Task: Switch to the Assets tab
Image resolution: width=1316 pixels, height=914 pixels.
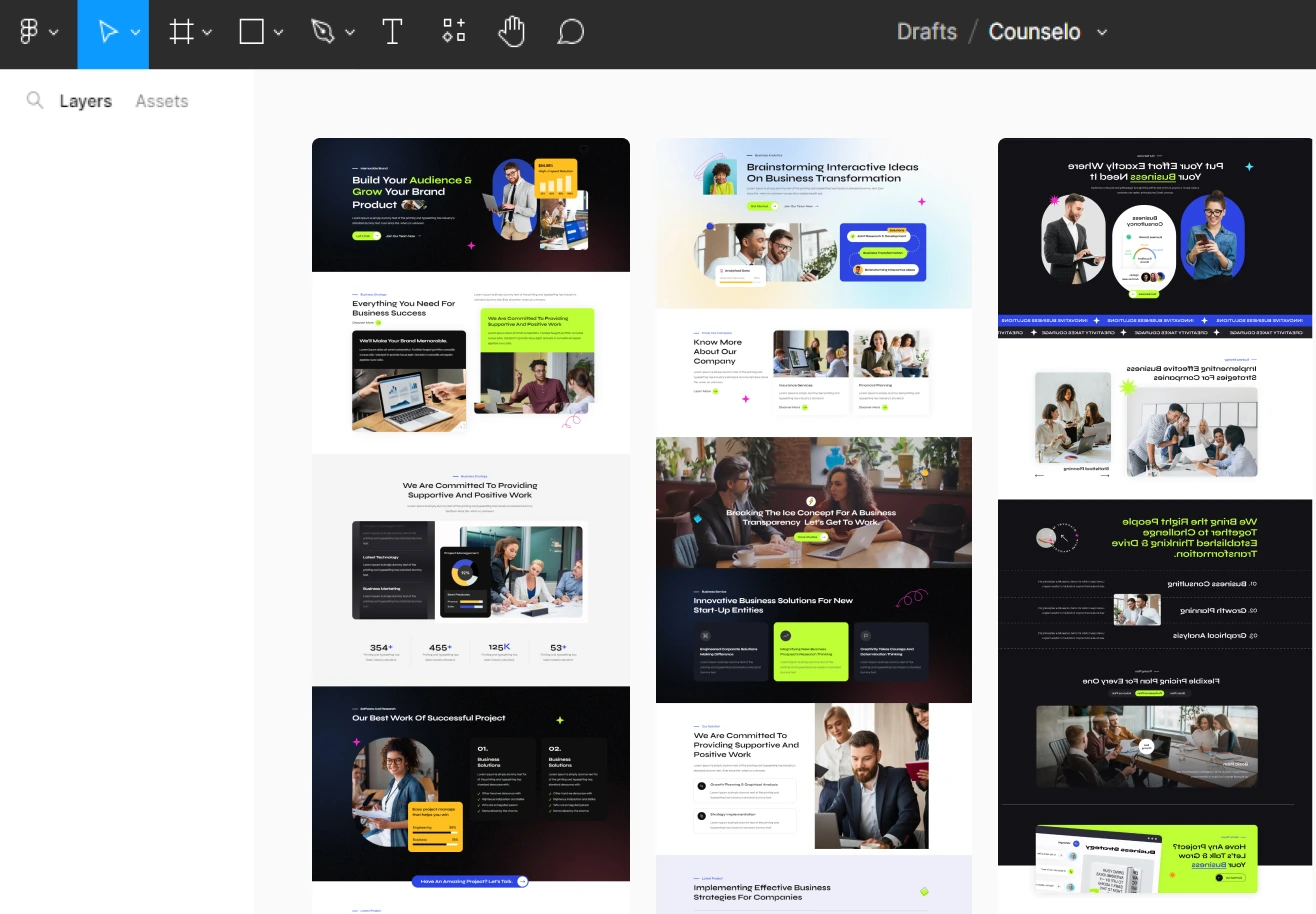Action: coord(162,101)
